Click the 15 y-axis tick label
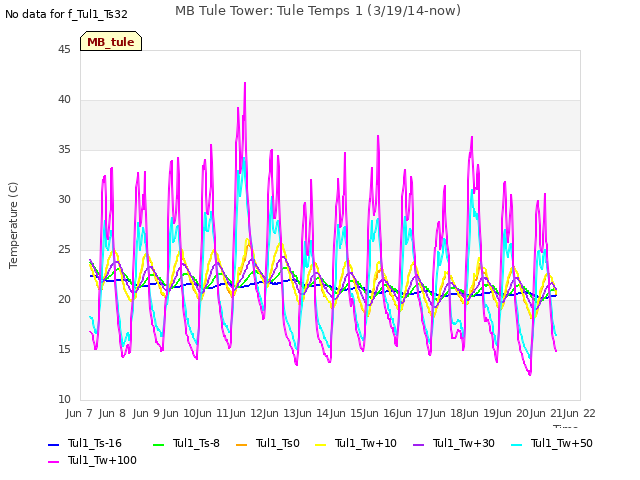Image resolution: width=640 pixels, height=480 pixels. 64,350
